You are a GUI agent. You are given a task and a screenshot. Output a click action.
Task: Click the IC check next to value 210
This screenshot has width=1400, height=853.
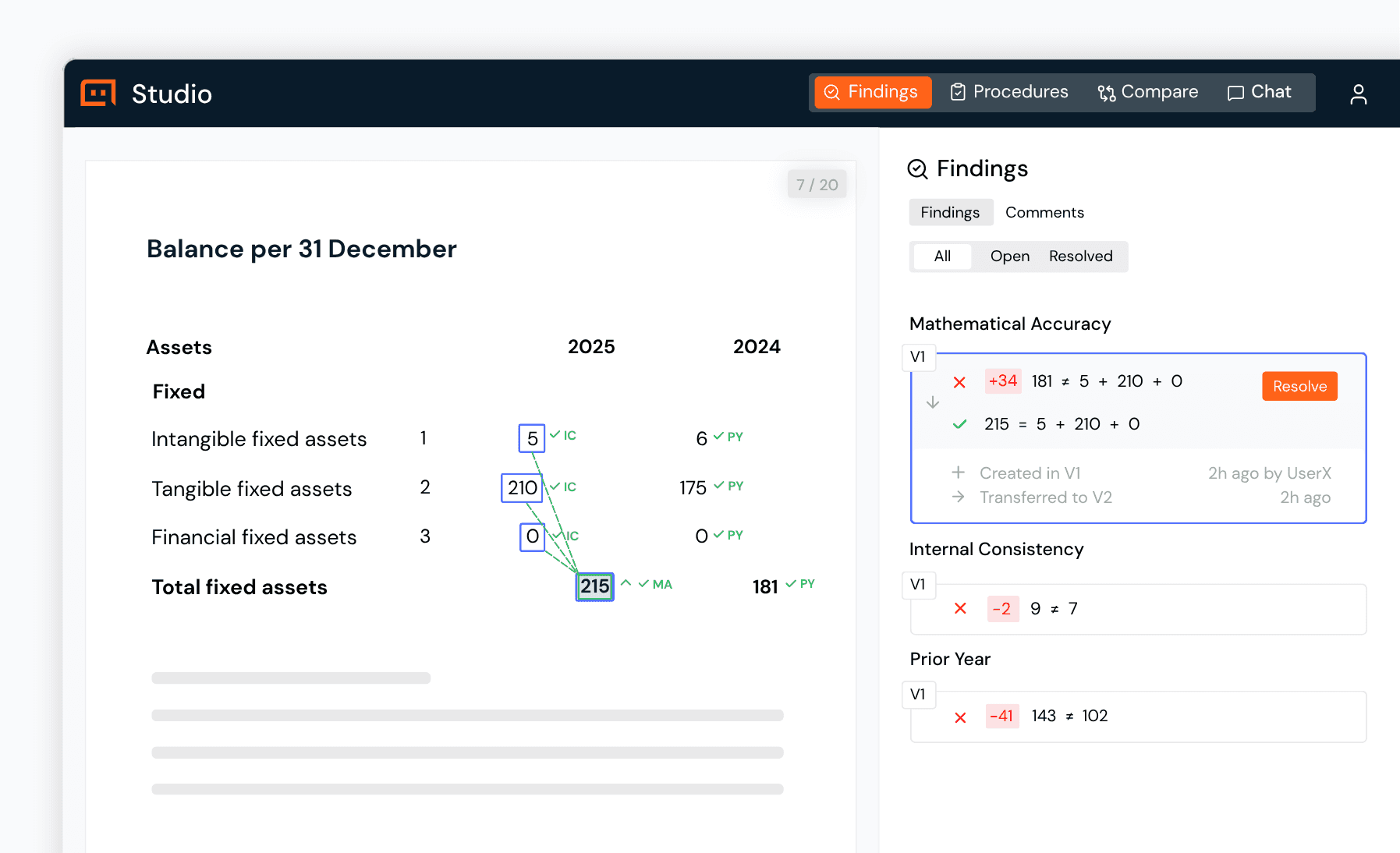(x=563, y=487)
